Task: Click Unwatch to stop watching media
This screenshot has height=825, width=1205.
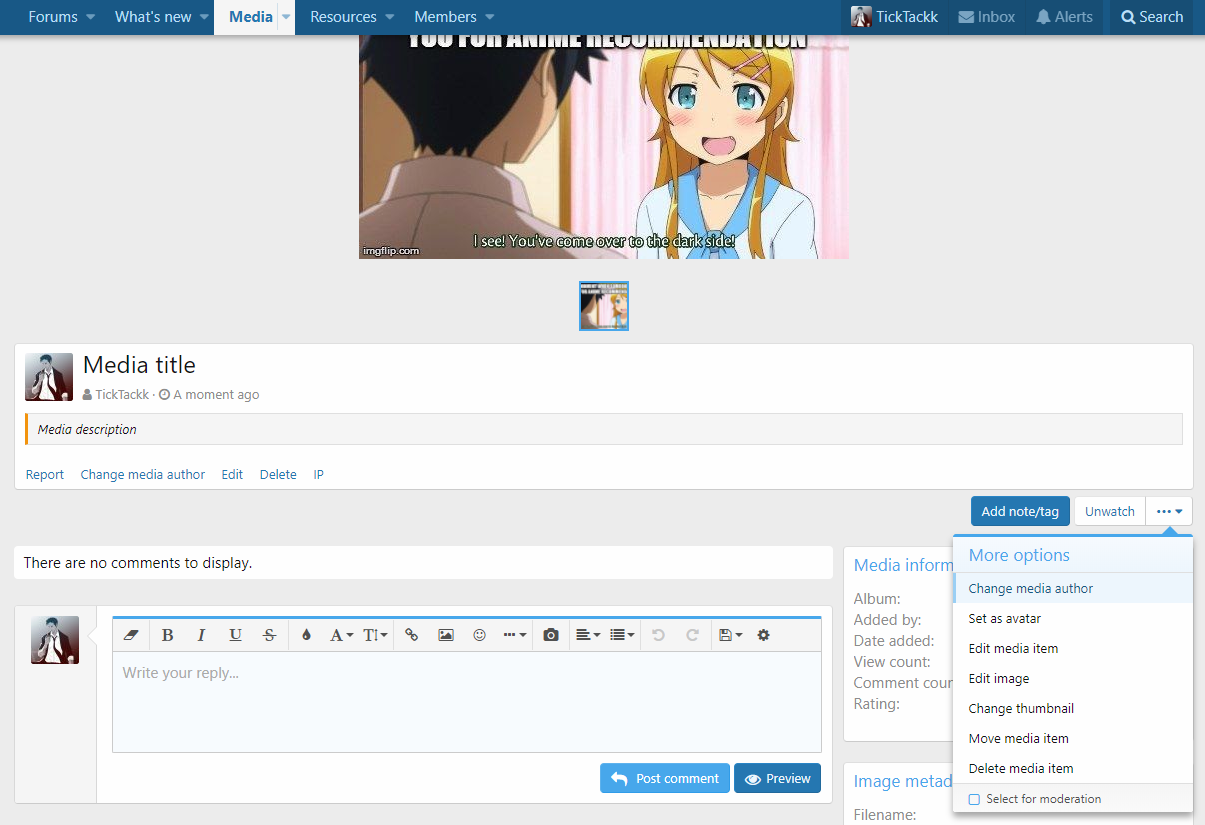Action: point(1109,511)
